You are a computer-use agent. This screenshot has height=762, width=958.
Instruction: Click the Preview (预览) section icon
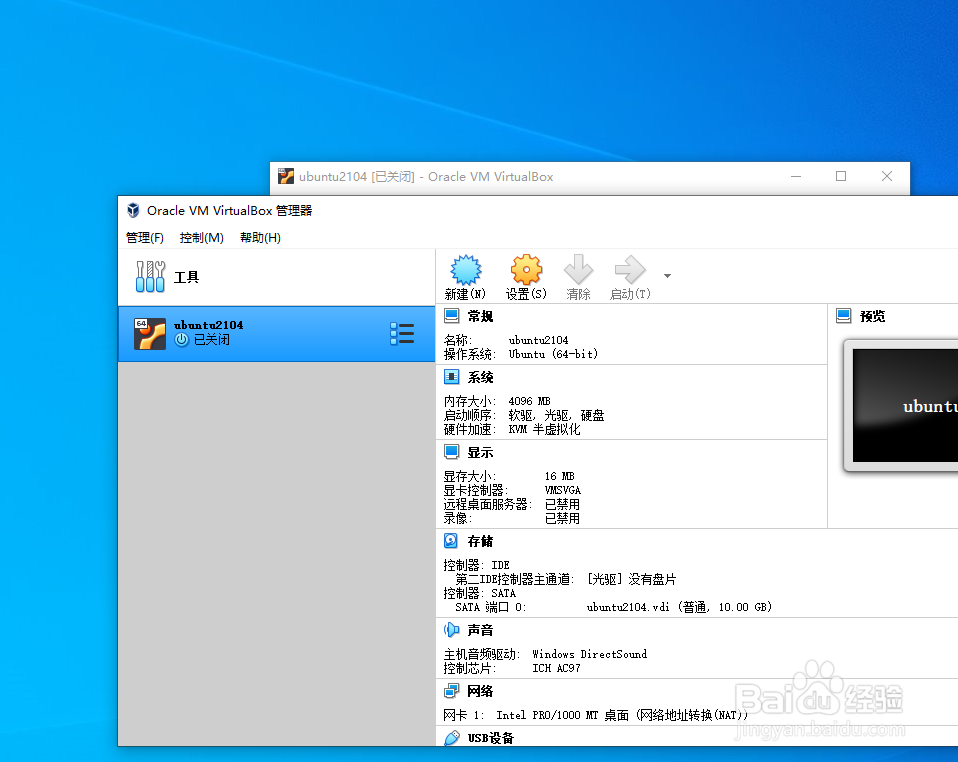tap(844, 316)
